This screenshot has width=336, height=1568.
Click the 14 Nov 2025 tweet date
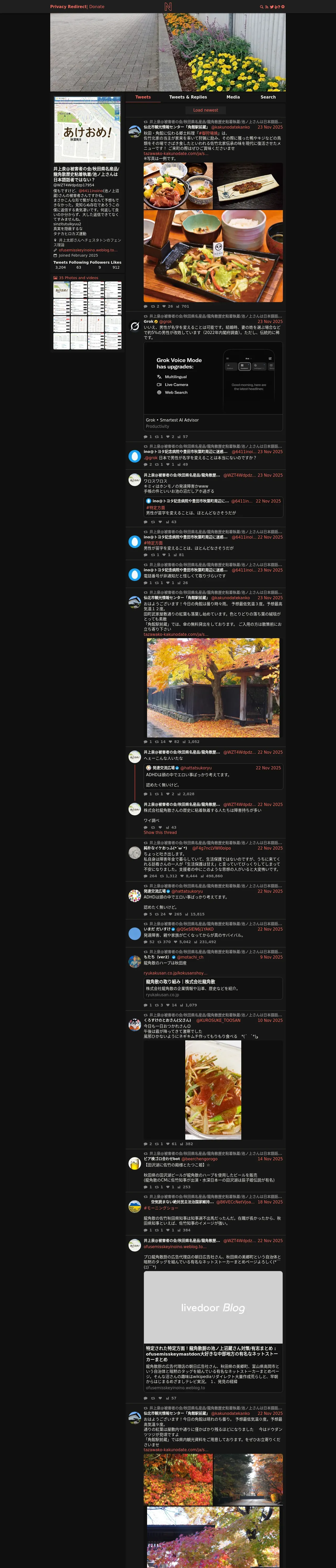click(x=270, y=1159)
